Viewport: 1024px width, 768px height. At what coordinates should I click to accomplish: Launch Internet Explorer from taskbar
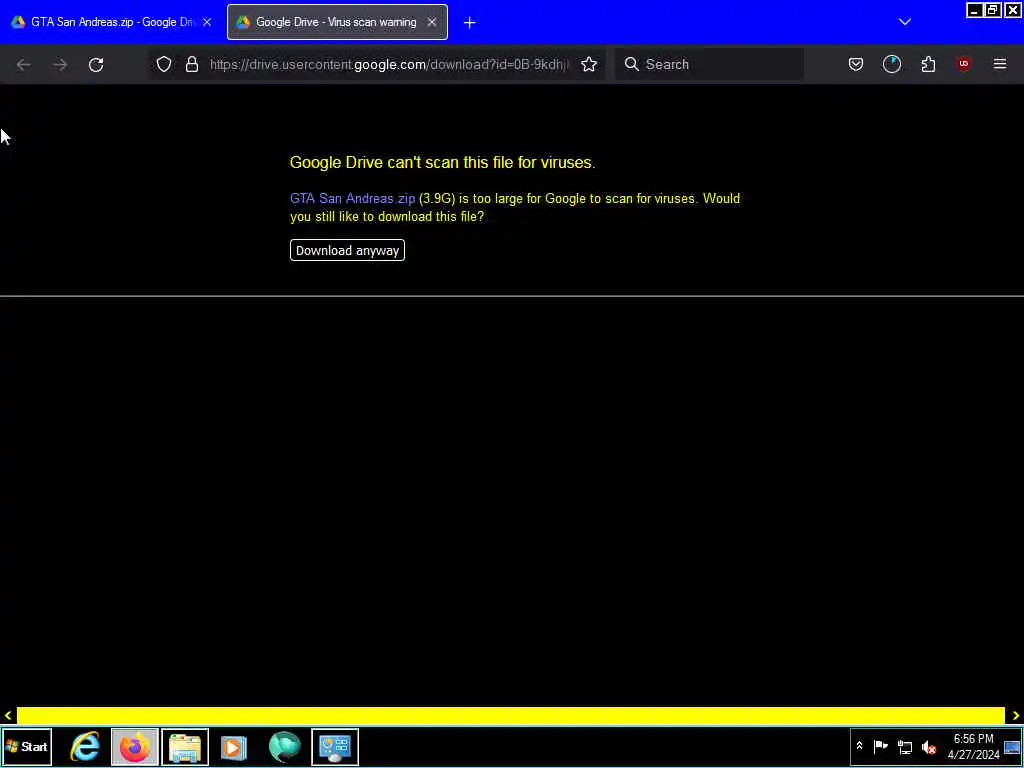85,747
